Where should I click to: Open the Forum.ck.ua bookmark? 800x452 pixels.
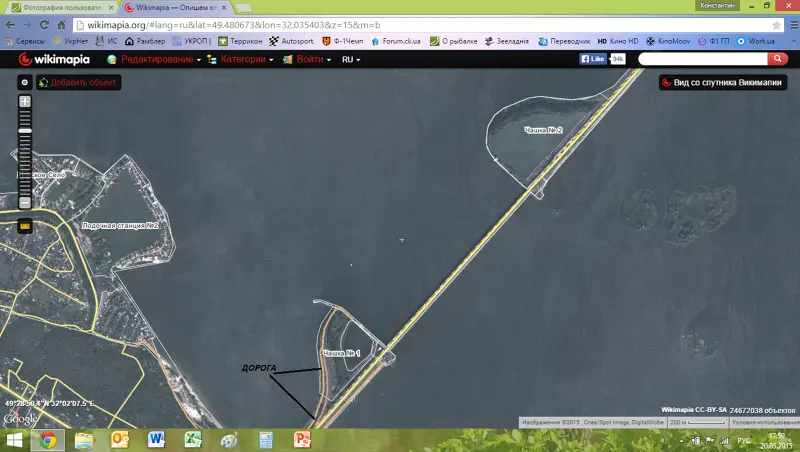point(396,41)
